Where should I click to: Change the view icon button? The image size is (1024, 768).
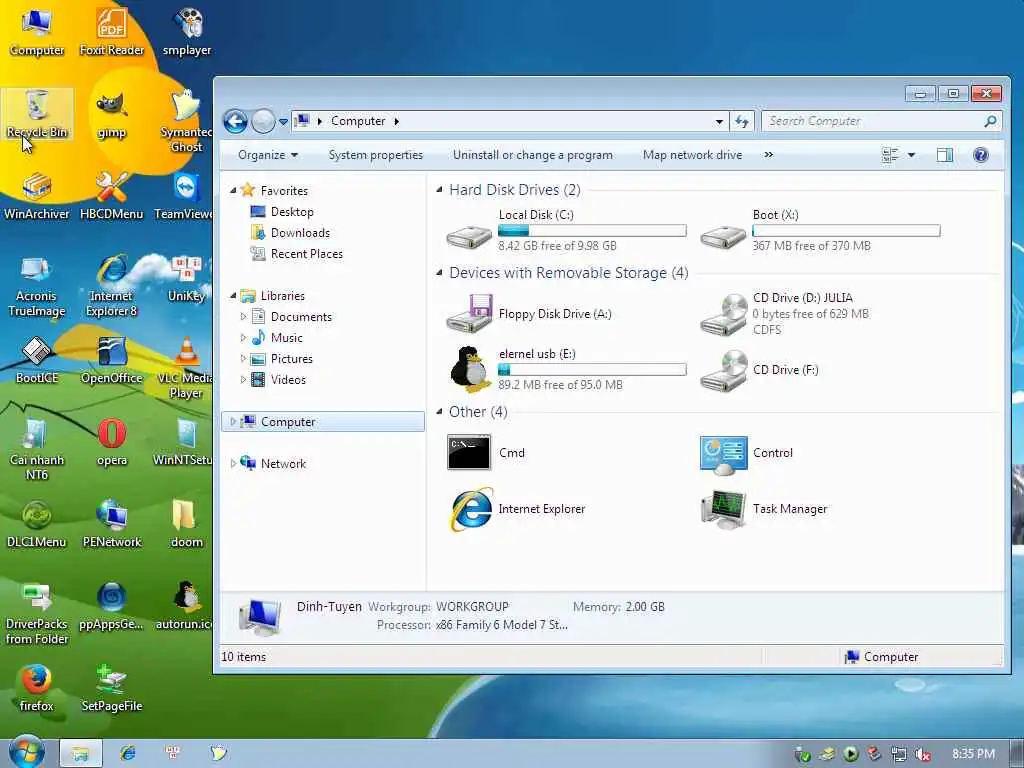889,155
